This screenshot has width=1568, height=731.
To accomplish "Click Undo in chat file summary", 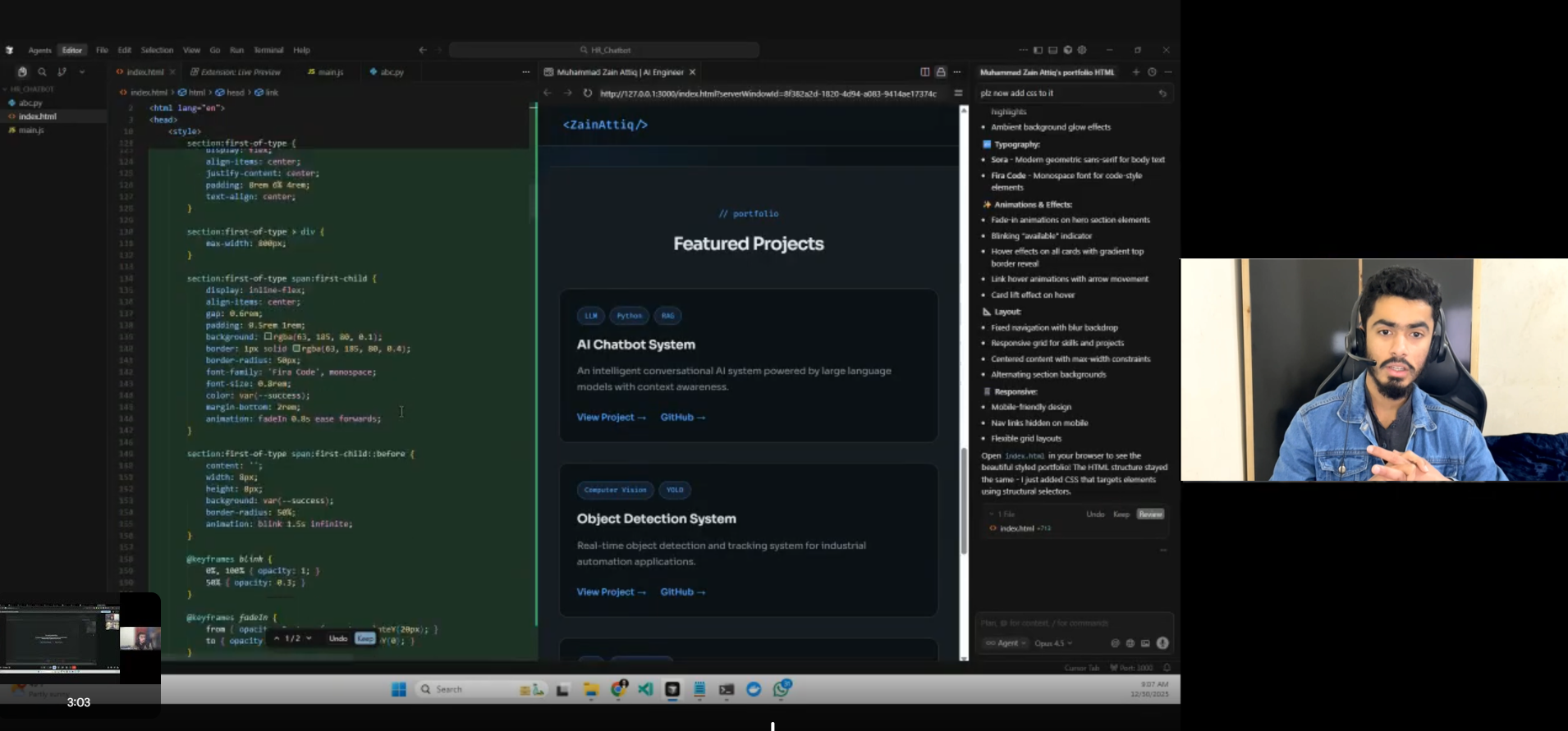I will click(1095, 514).
